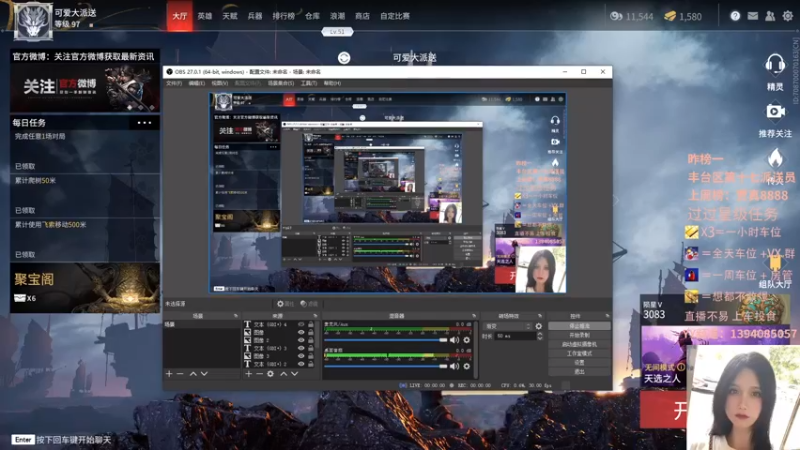This screenshot has width=800, height=450.
Task: Toggle visibility of 文本 (GDI+) 3 source
Action: click(x=301, y=348)
